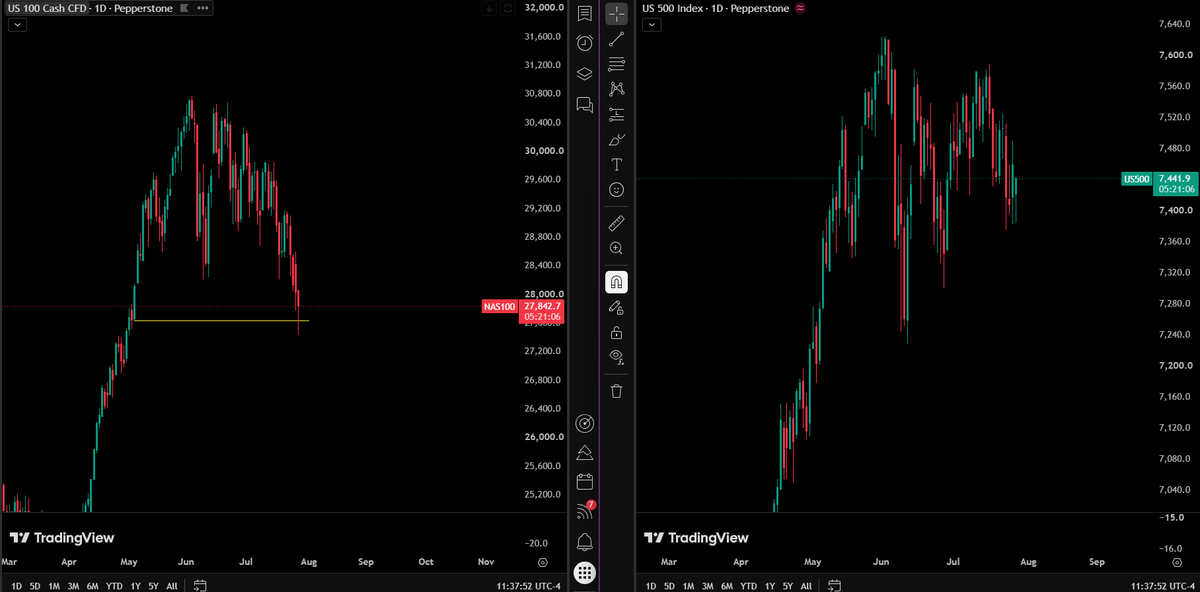Image resolution: width=1200 pixels, height=592 pixels.
Task: Collapse US 500 Index legend chevron
Action: [x=652, y=25]
